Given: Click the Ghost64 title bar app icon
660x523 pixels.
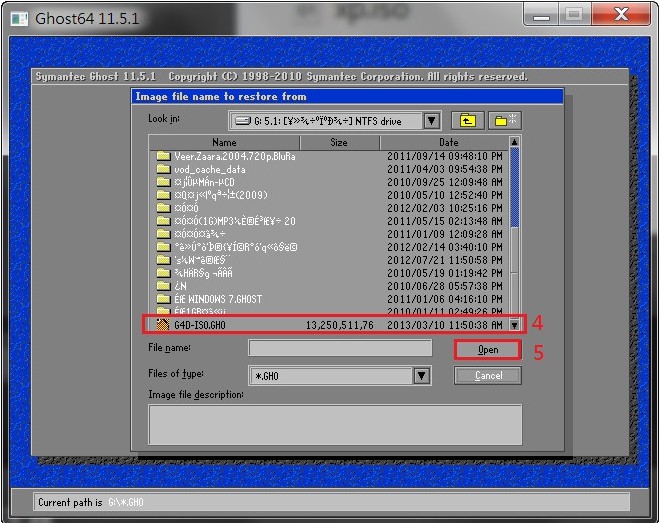Looking at the screenshot, I should click(x=19, y=19).
